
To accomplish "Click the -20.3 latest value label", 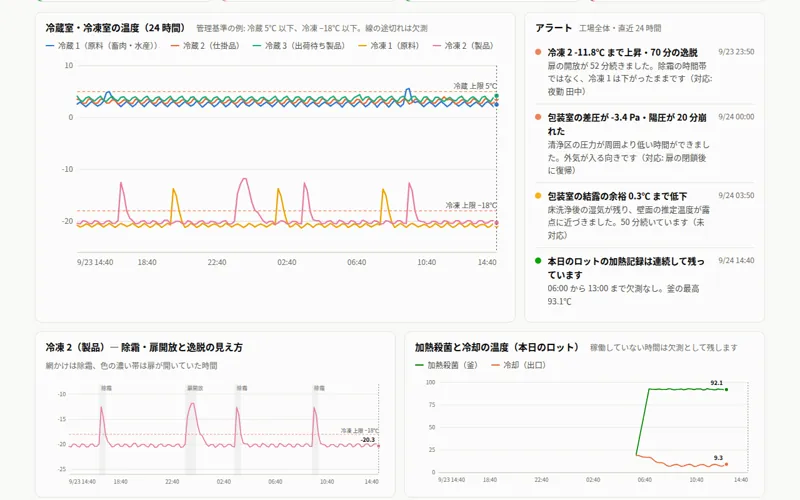I will (x=368, y=440).
